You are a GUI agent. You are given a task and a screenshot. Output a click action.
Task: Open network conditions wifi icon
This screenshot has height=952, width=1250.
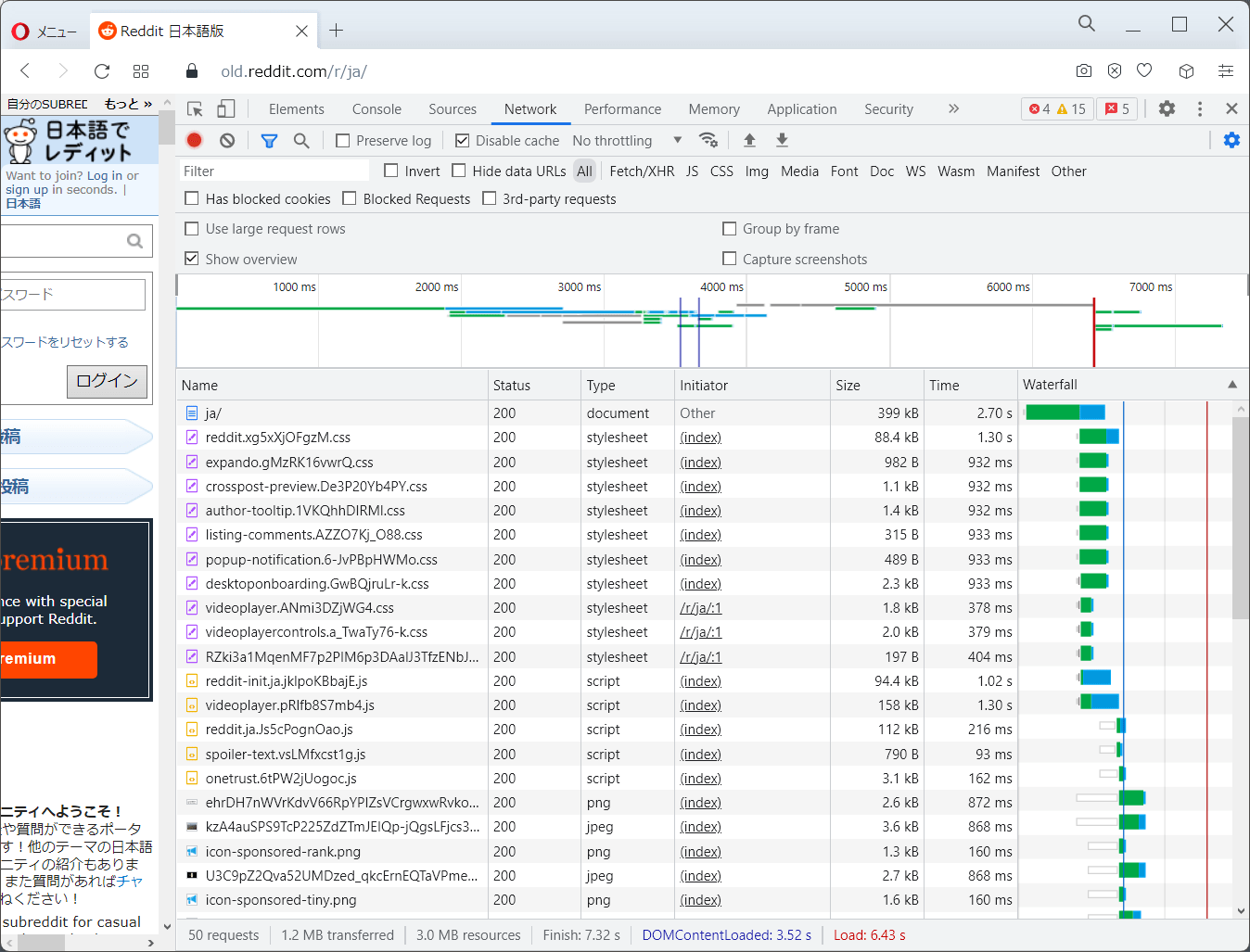[x=708, y=140]
